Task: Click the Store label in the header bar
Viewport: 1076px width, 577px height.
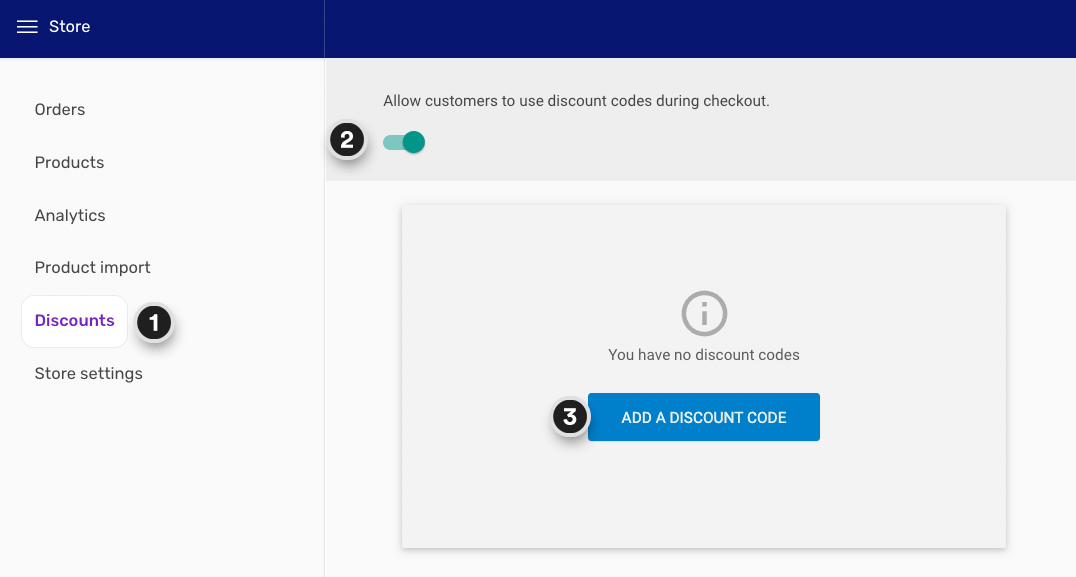Action: (x=69, y=27)
